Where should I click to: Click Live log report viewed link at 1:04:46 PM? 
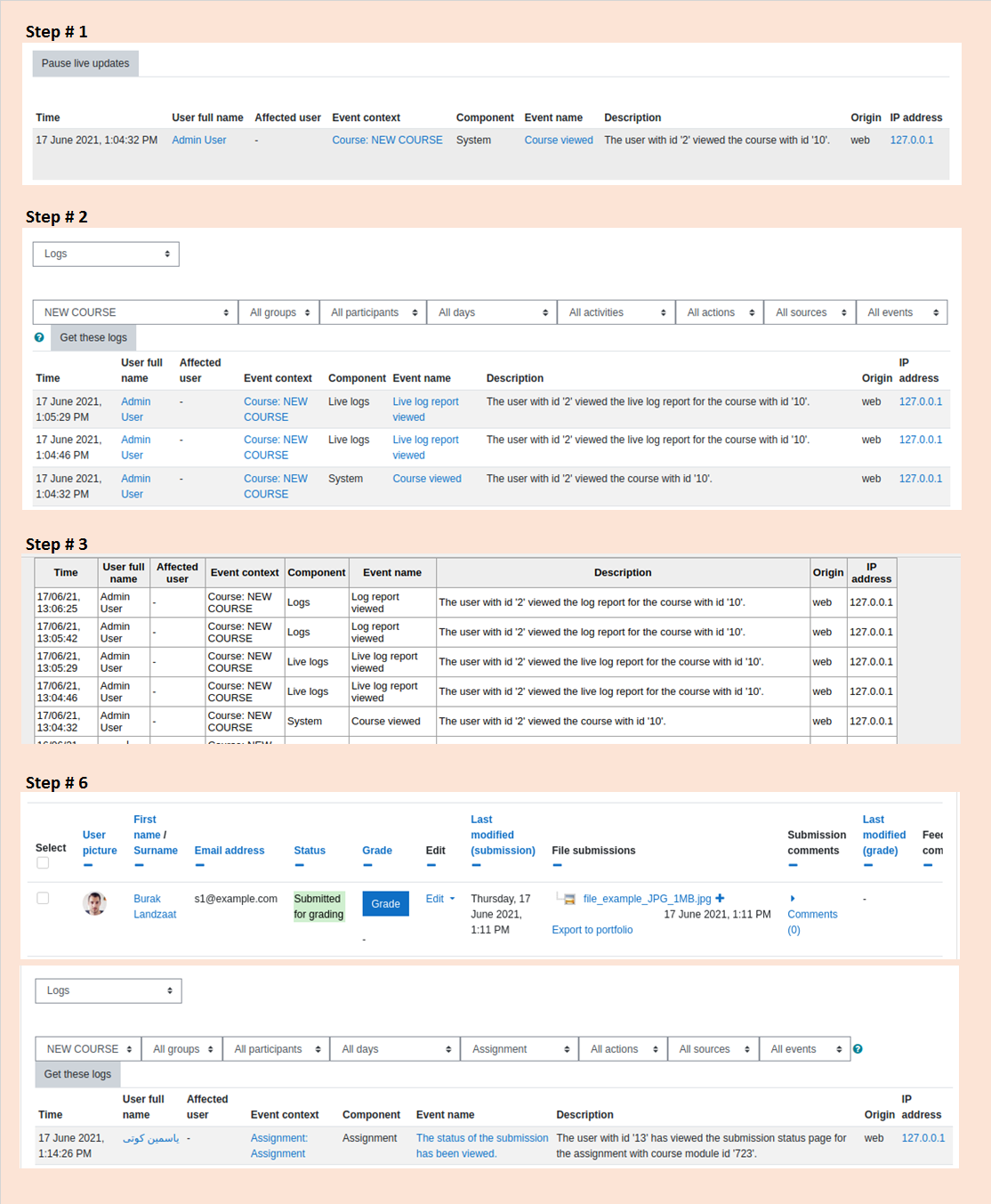point(426,448)
